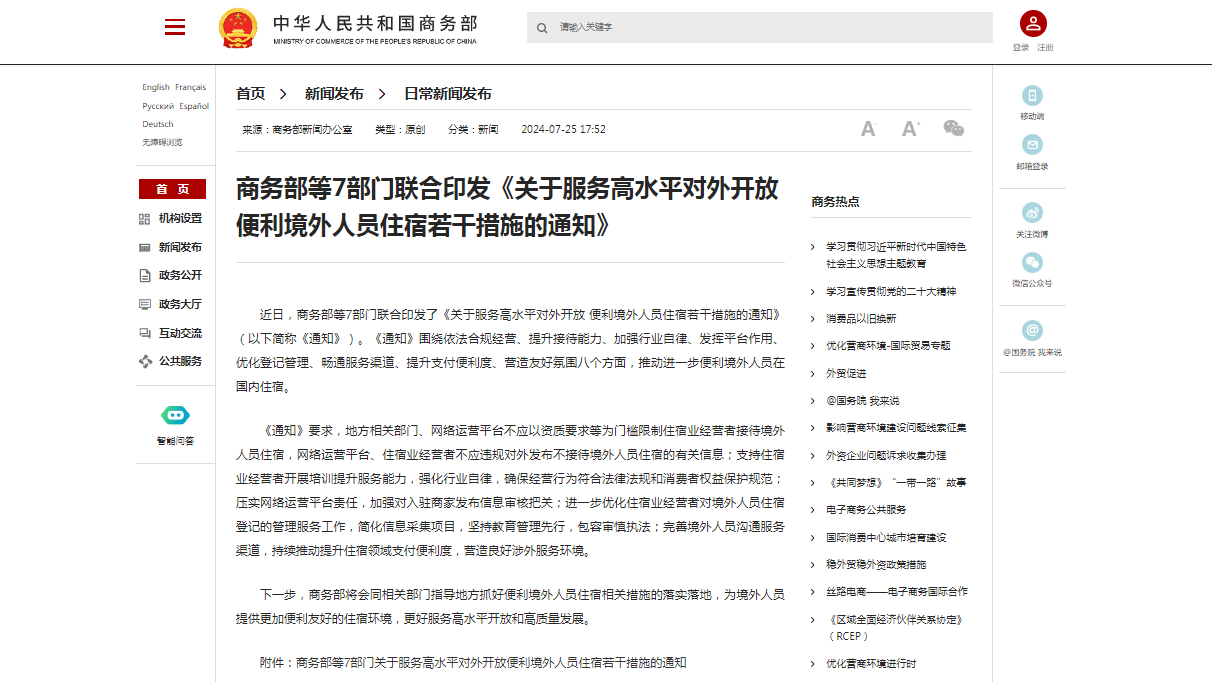1212x682 pixels.
Task: Open 影响营商环境建设问题线索征集 link
Action: pos(896,427)
